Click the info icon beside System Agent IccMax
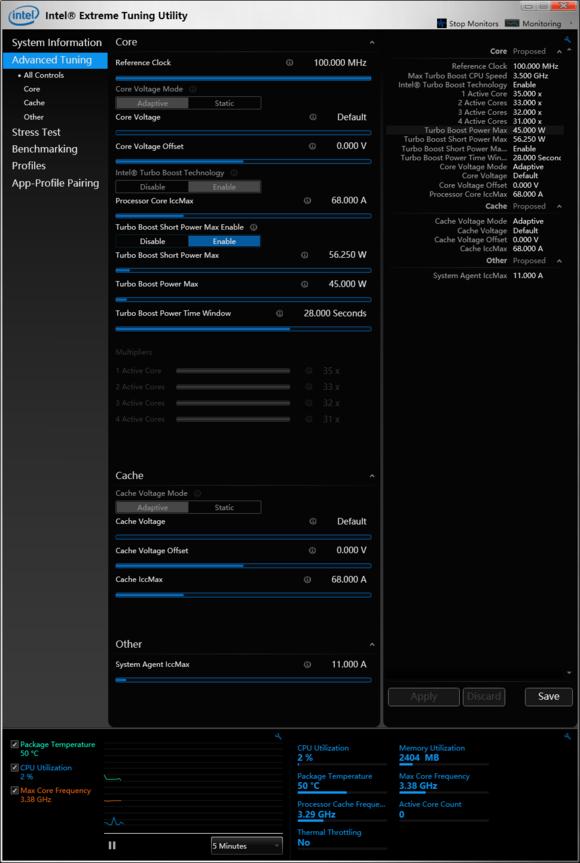580x863 pixels. click(307, 665)
